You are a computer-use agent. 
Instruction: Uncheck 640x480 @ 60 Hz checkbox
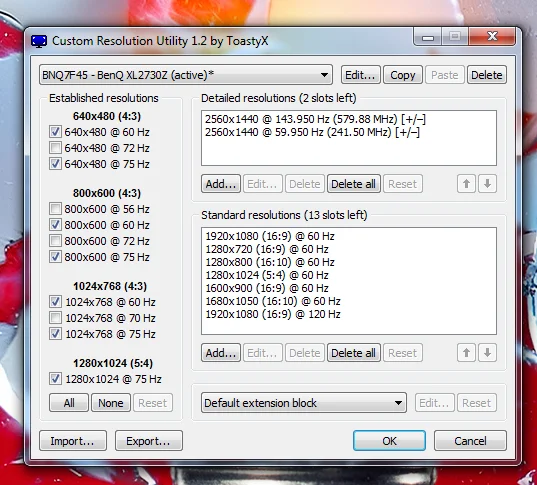point(55,132)
